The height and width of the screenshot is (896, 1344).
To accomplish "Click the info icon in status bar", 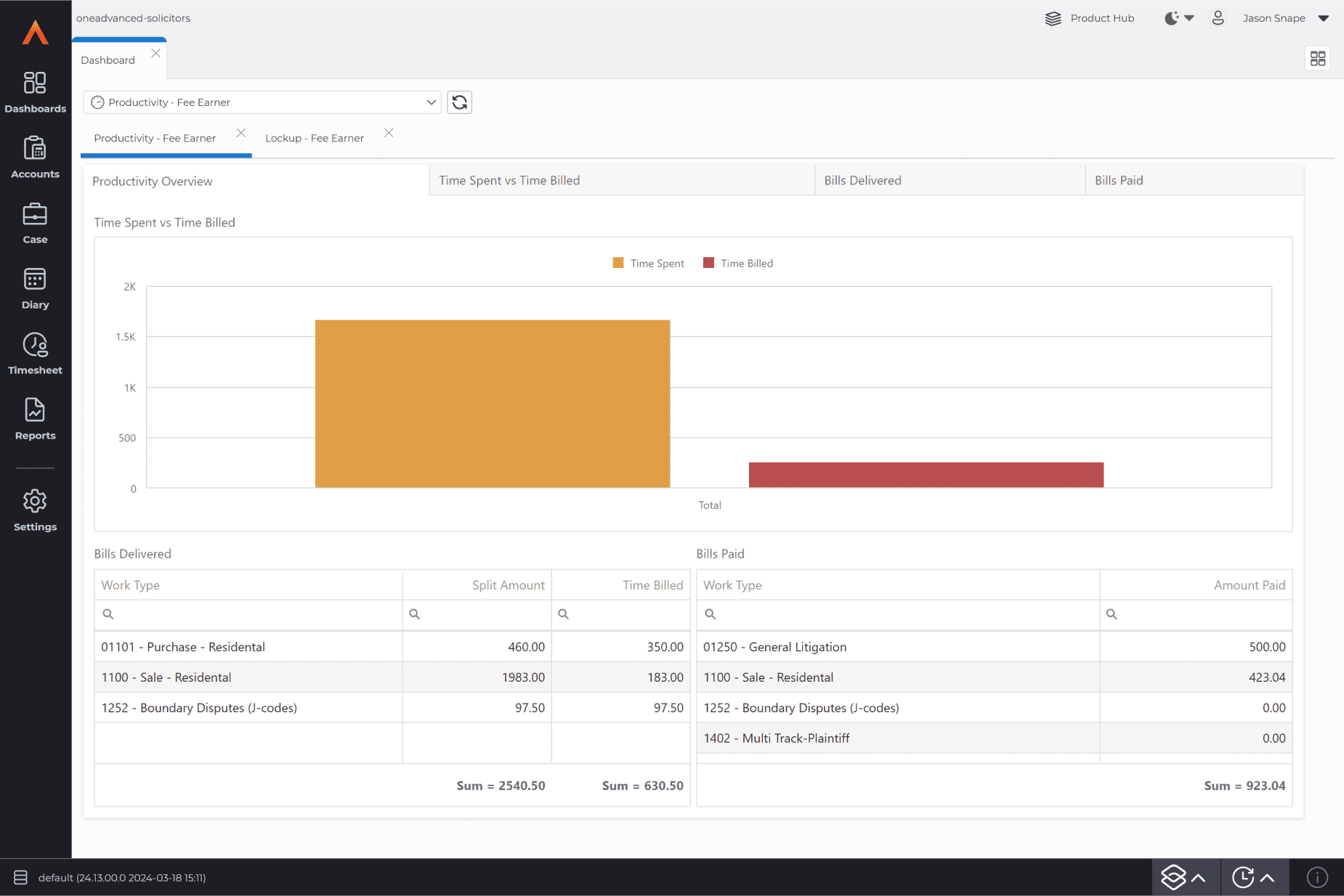I will click(x=1317, y=877).
